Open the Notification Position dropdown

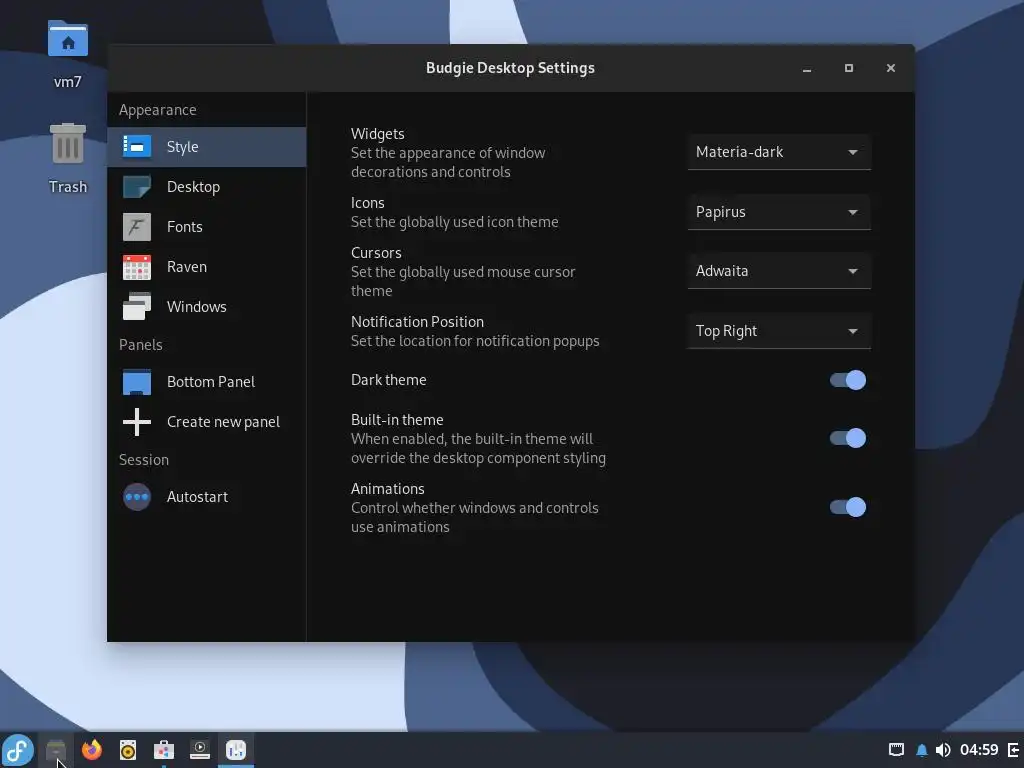pos(779,331)
